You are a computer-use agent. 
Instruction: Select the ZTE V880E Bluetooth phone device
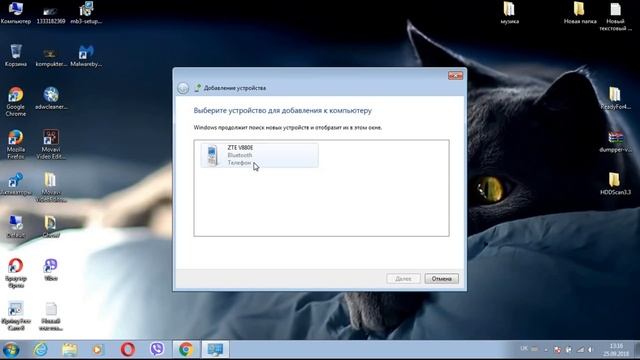tap(259, 155)
